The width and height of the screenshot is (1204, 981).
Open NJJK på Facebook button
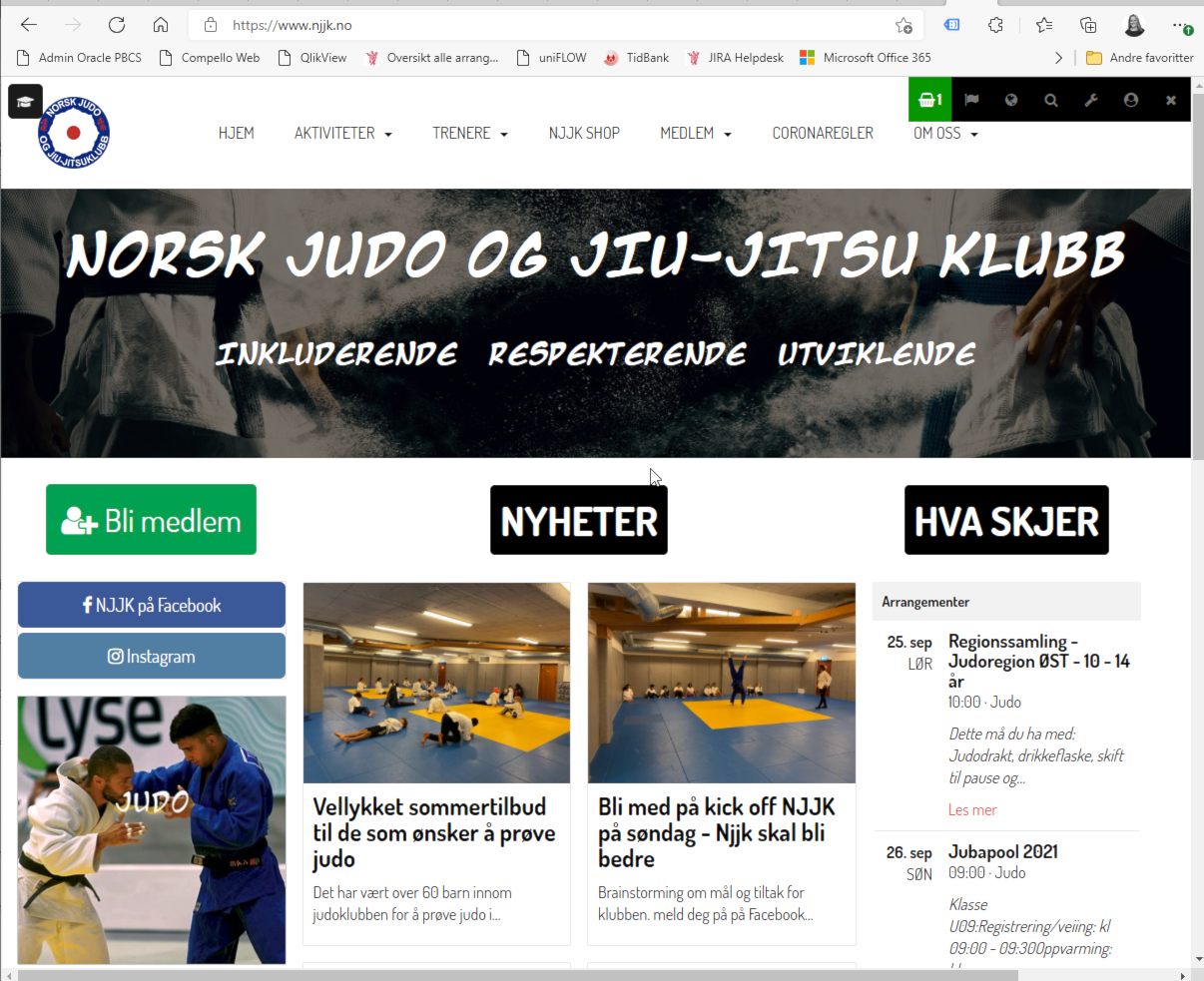coord(152,606)
